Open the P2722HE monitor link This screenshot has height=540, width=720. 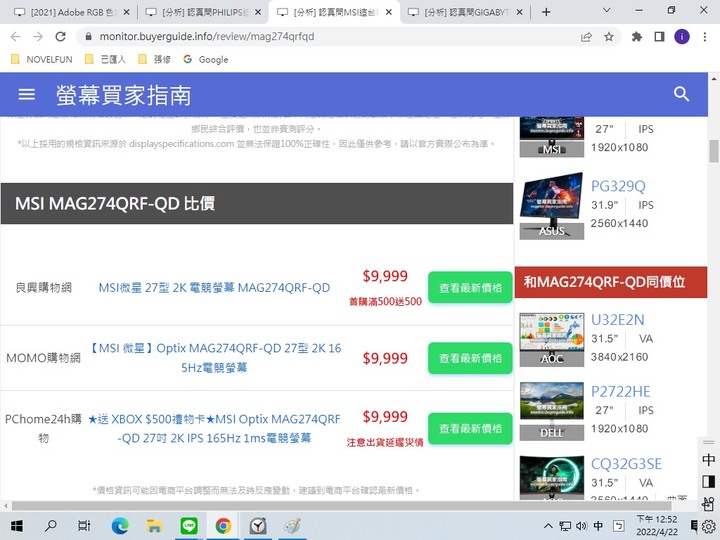pyautogui.click(x=620, y=392)
